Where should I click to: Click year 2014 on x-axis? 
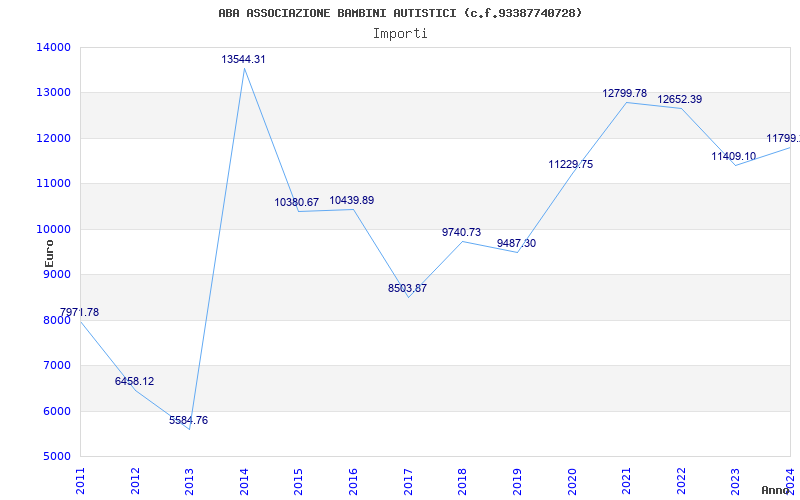pos(244,482)
